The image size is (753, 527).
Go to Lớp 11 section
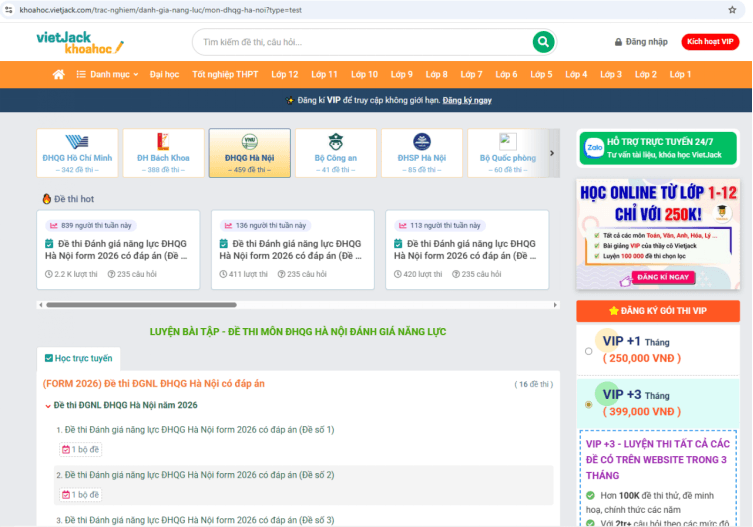pos(324,74)
